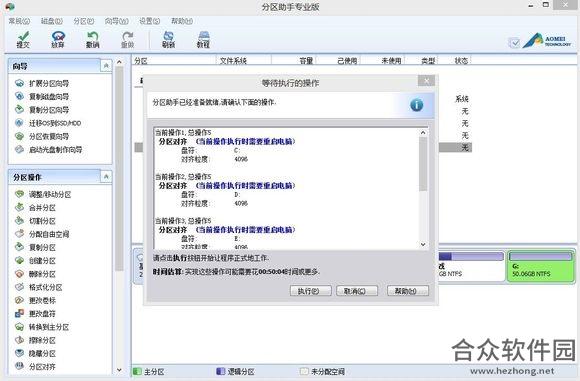Screen dimensions: 580x381
Task: Open the 教程 (Tutorial) toolbar icon
Action: coord(203,39)
